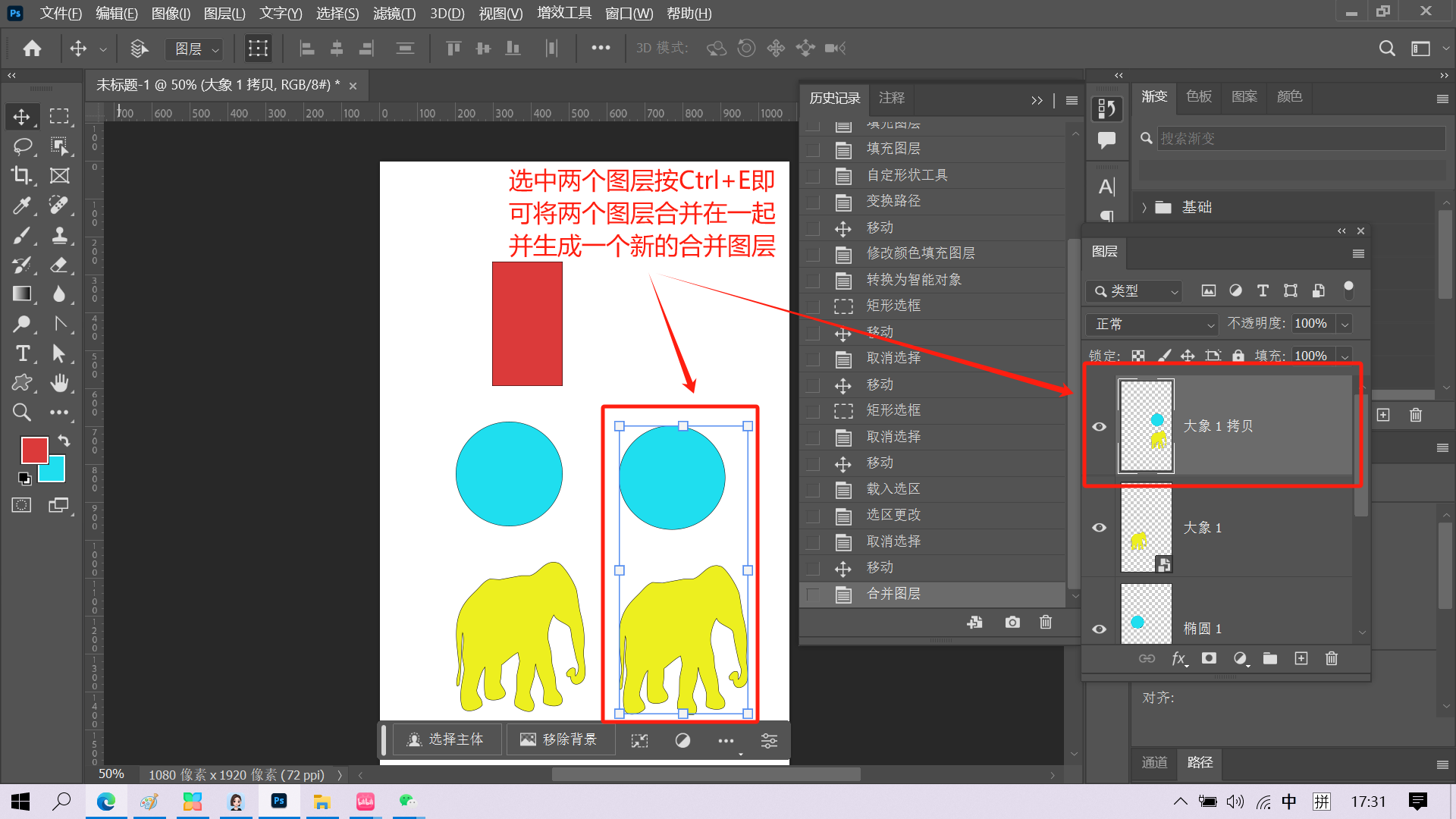Click add layer style fx icon
Image resolution: width=1456 pixels, height=819 pixels.
pyautogui.click(x=1178, y=658)
